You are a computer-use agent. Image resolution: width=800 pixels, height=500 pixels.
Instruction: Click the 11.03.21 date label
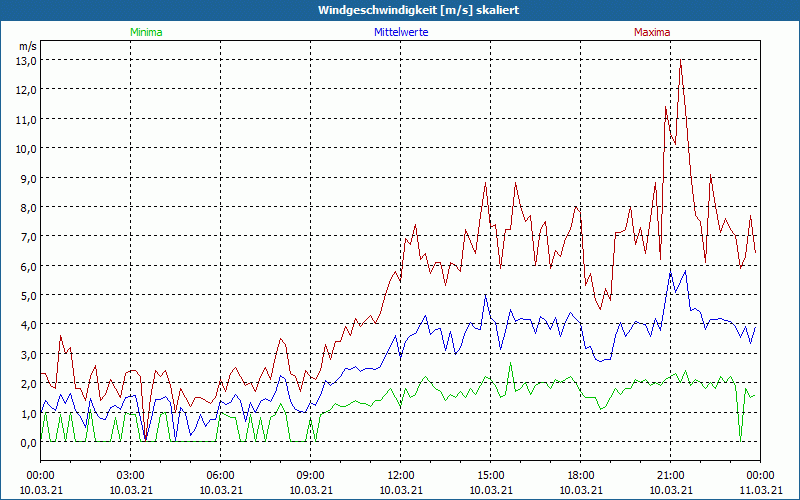click(760, 490)
